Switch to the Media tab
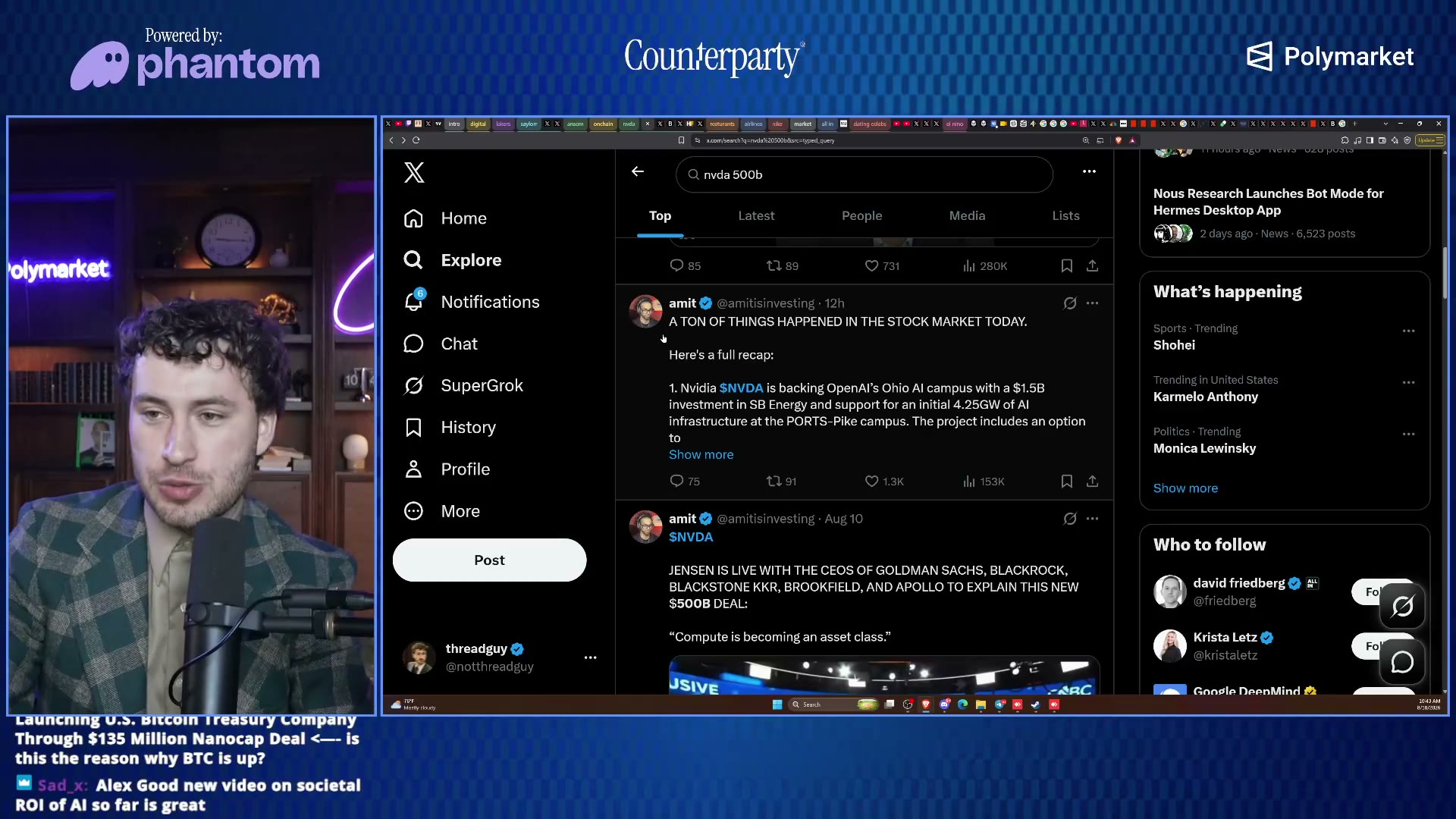1456x819 pixels. point(967,216)
